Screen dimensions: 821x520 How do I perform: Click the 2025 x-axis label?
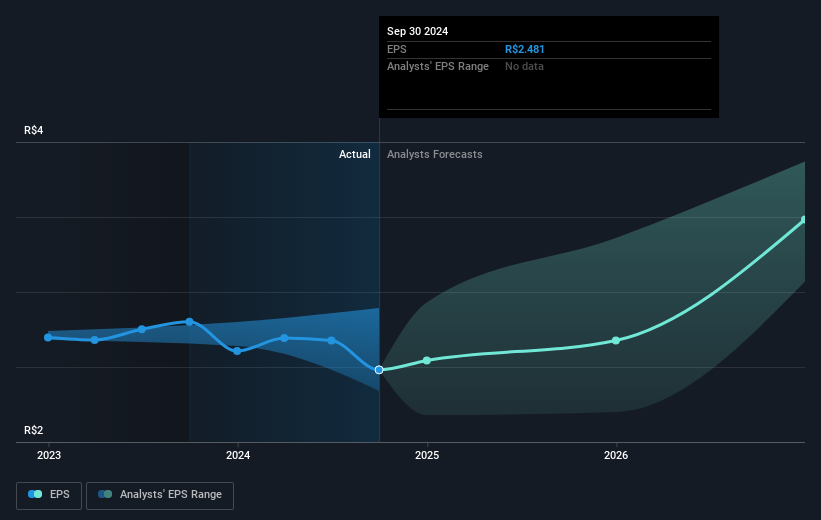click(427, 455)
